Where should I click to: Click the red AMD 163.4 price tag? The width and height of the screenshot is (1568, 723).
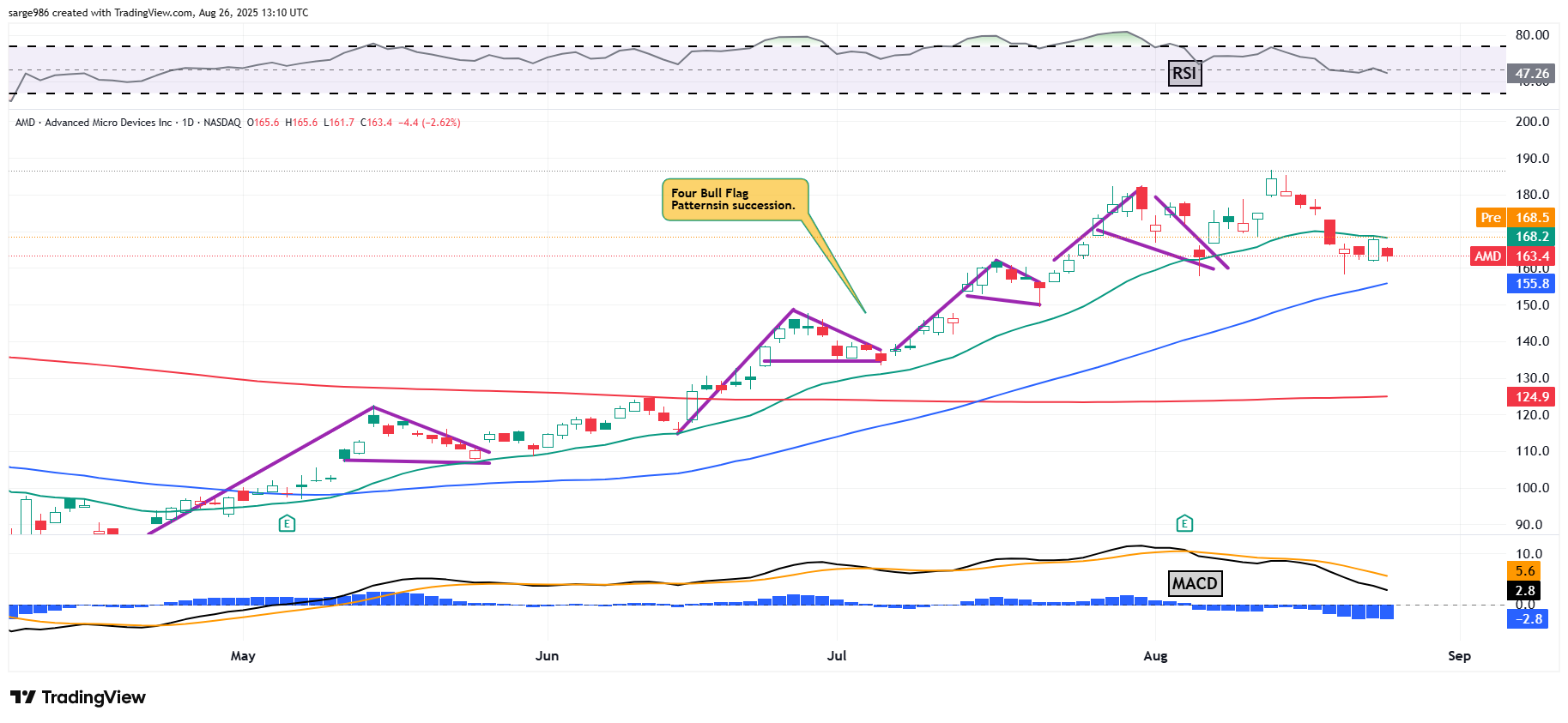1512,256
